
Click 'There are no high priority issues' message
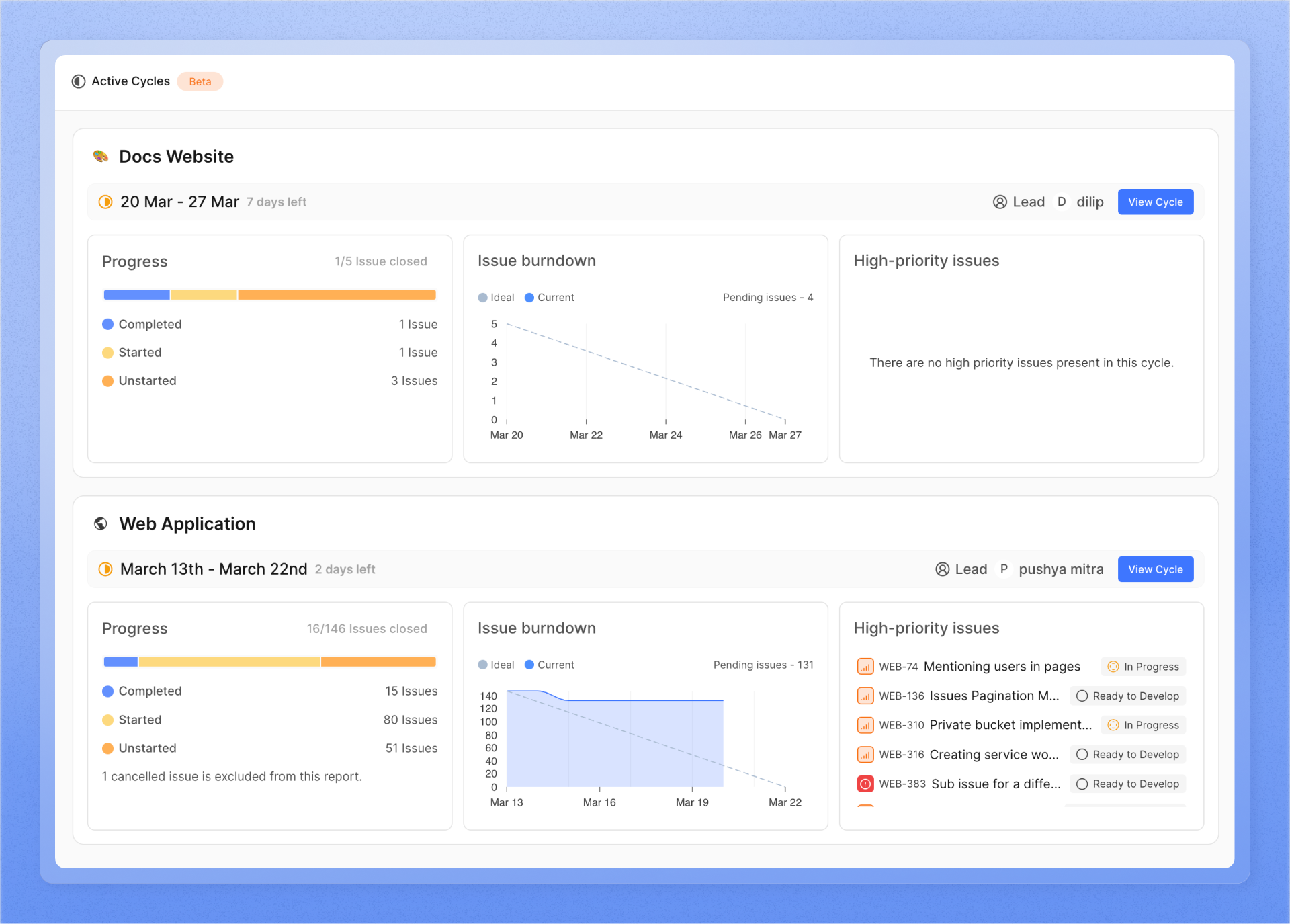(x=1021, y=363)
